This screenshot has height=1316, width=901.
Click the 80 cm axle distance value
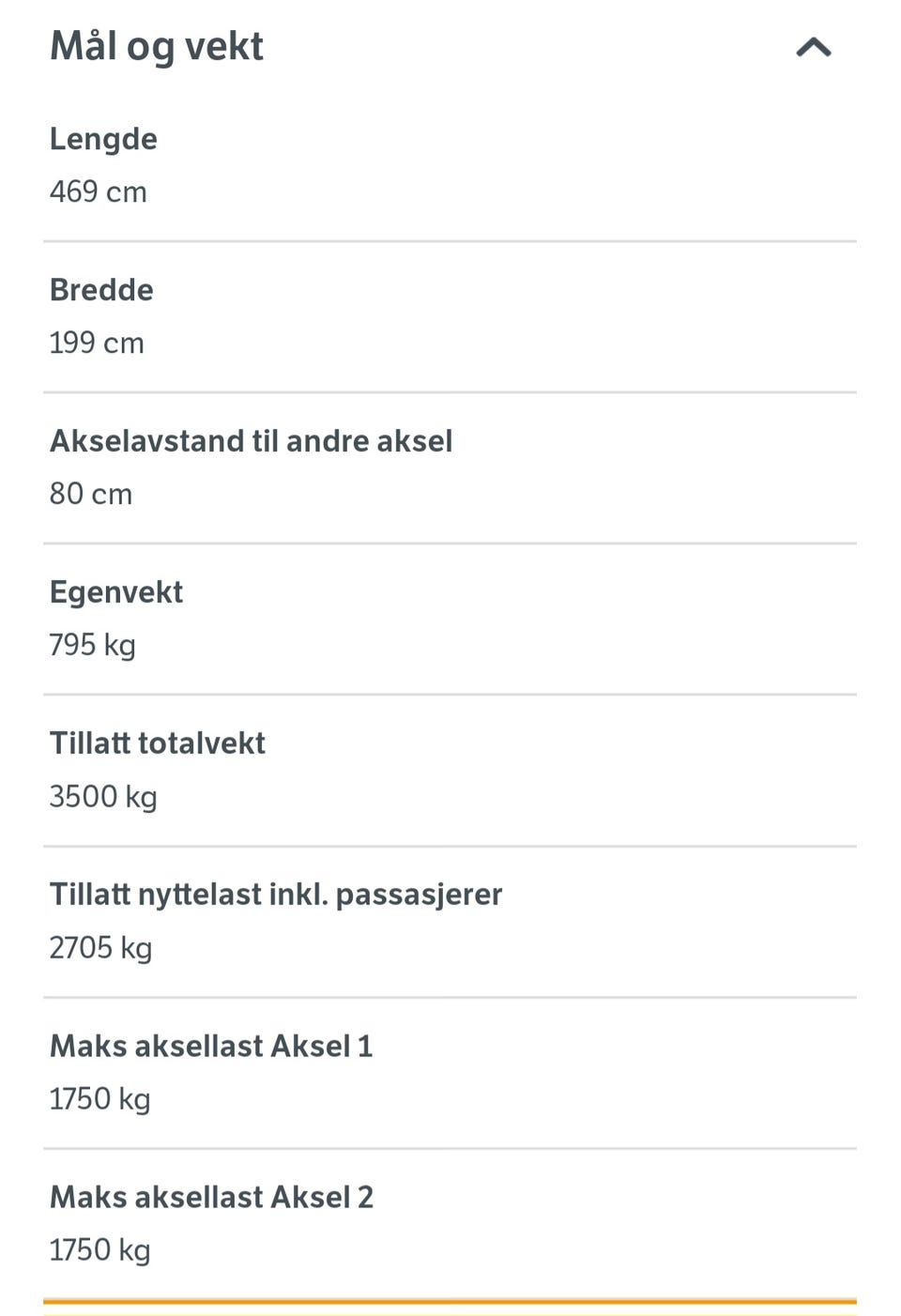91,494
